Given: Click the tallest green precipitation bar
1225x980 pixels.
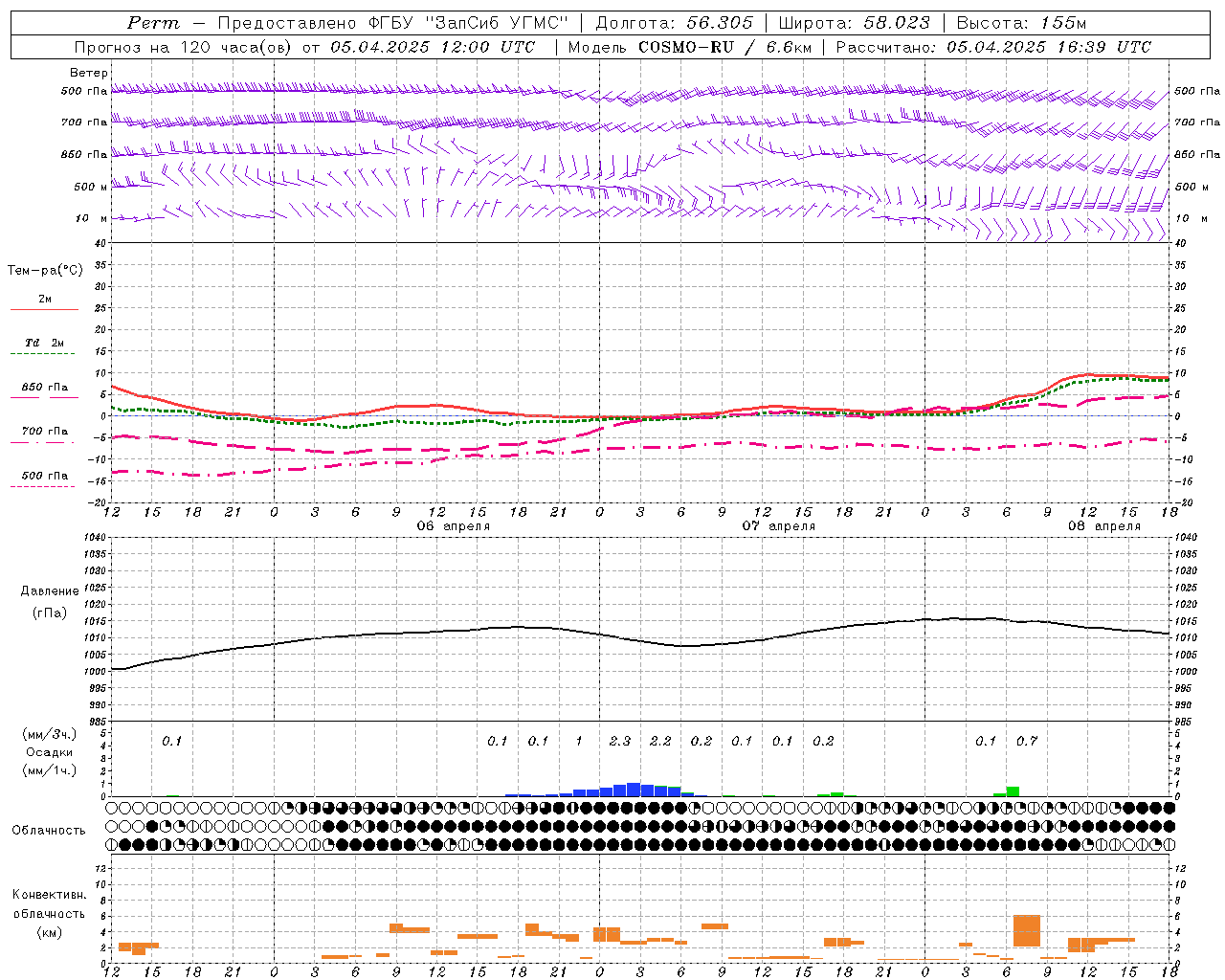Looking at the screenshot, I should (x=1013, y=791).
